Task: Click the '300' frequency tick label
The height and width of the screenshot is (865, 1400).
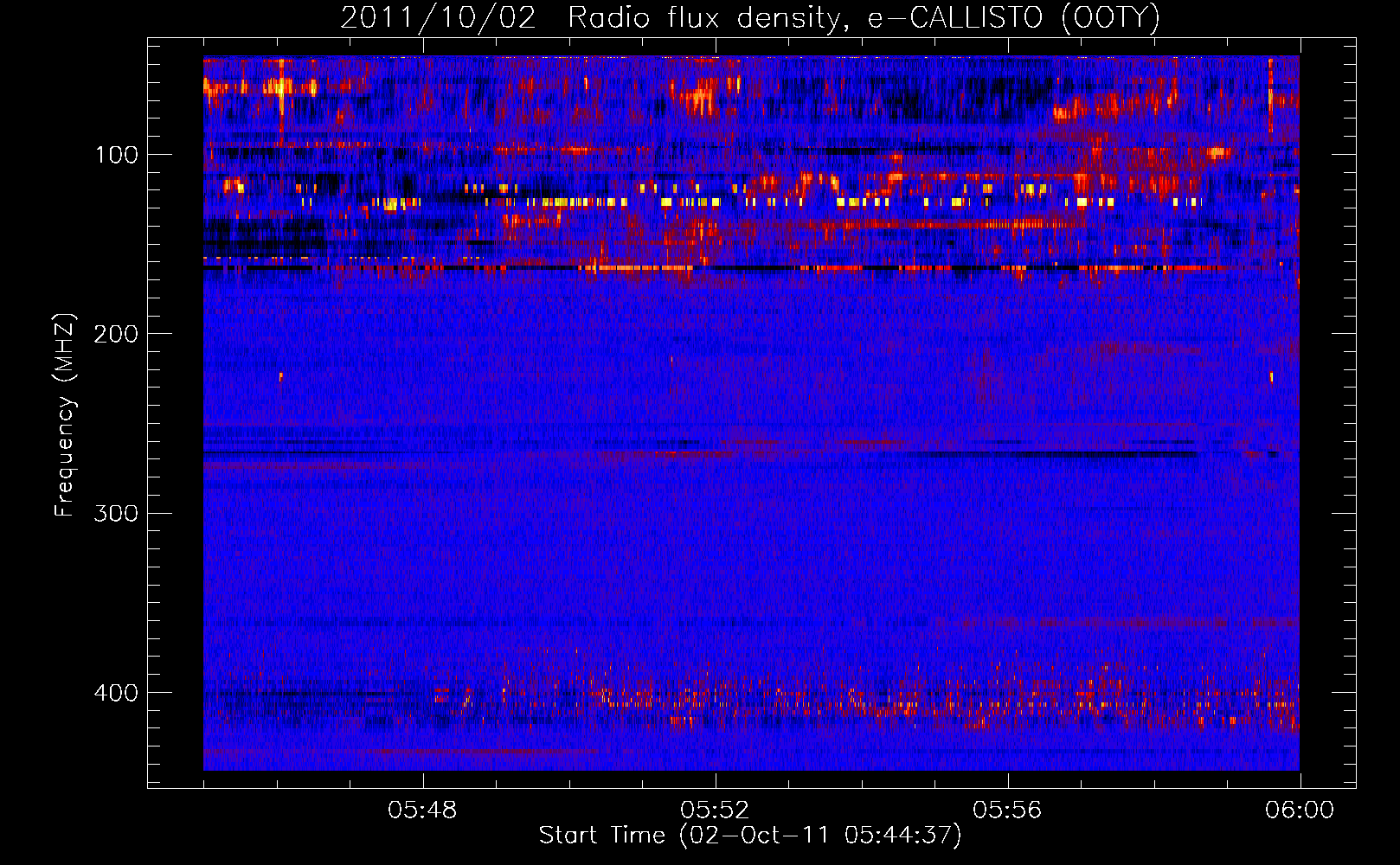Action: tap(116, 514)
